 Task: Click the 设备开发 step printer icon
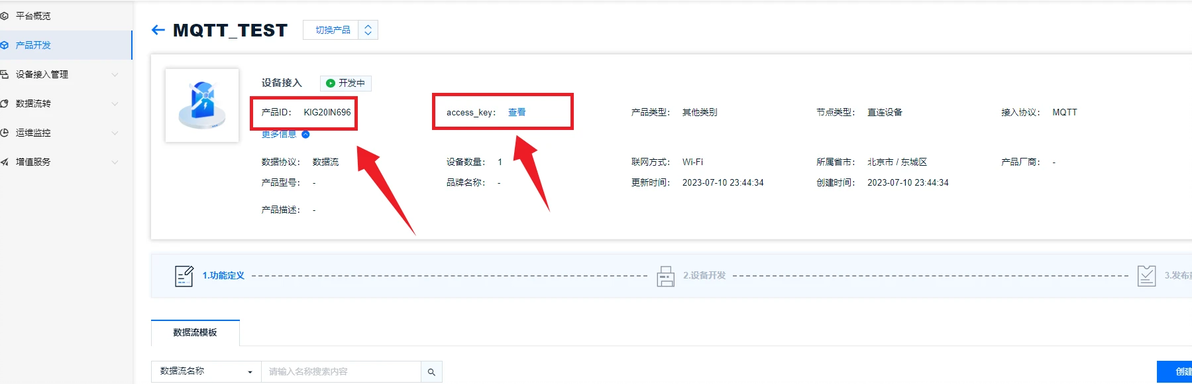point(666,275)
